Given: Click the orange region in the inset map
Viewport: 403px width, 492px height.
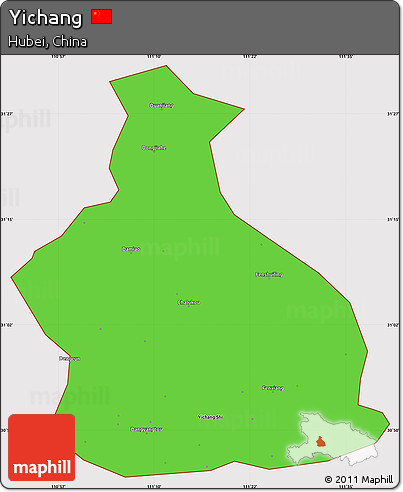Looking at the screenshot, I should (321, 442).
